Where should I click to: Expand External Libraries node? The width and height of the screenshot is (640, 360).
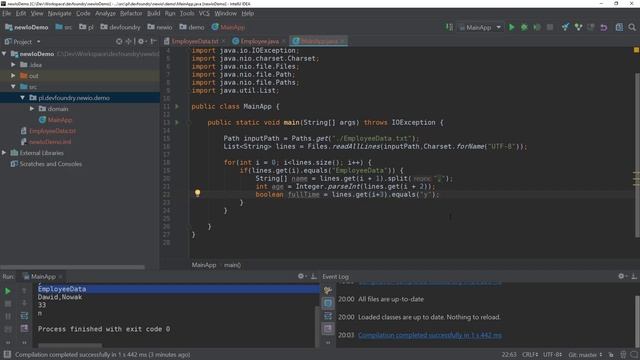coord(4,153)
